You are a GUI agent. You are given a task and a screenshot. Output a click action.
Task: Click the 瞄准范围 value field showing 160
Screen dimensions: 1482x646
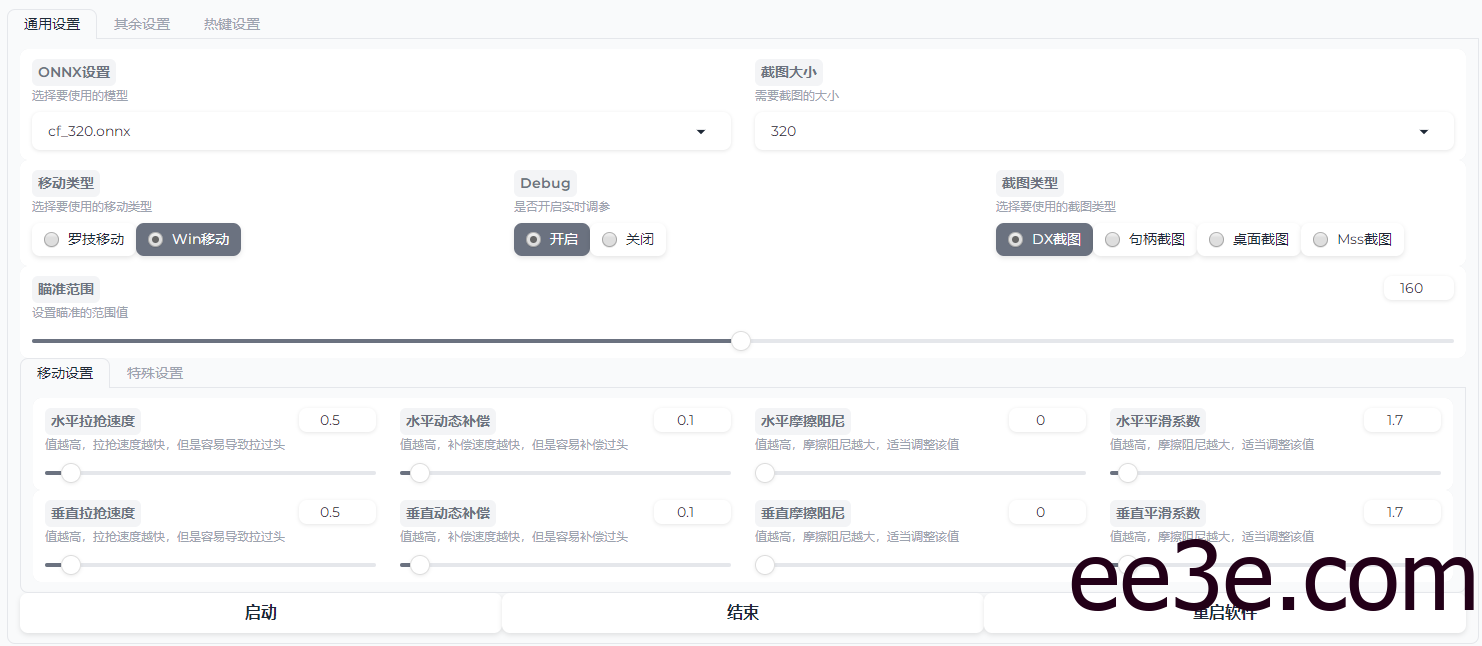tap(1418, 288)
